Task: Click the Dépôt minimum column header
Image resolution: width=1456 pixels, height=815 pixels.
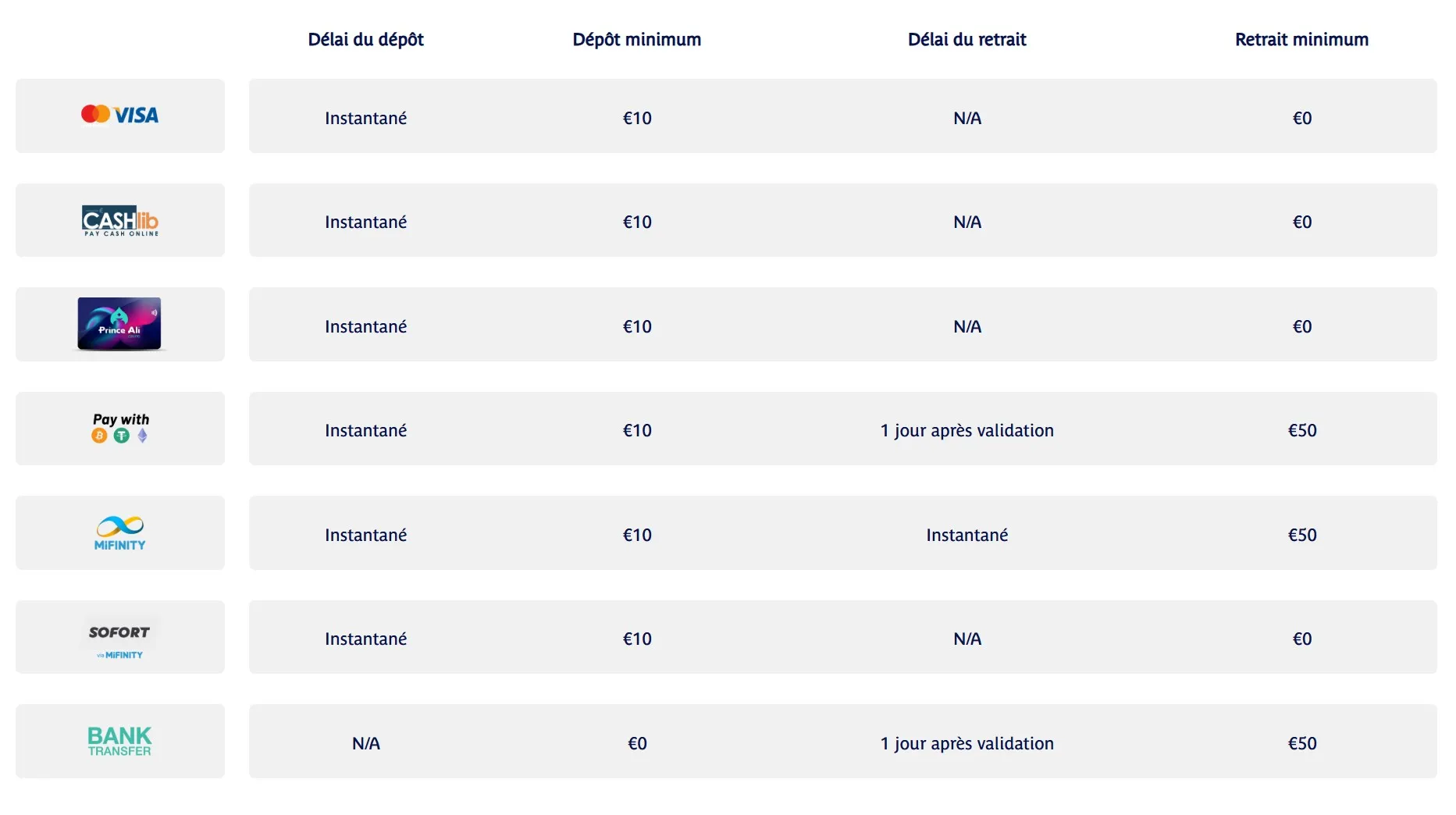Action: coord(636,40)
